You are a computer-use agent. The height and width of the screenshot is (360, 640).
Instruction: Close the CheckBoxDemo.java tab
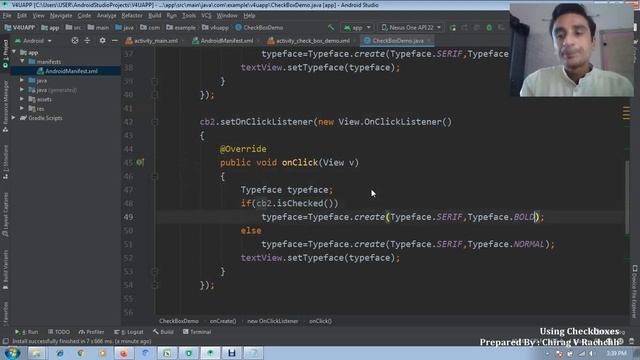click(429, 41)
